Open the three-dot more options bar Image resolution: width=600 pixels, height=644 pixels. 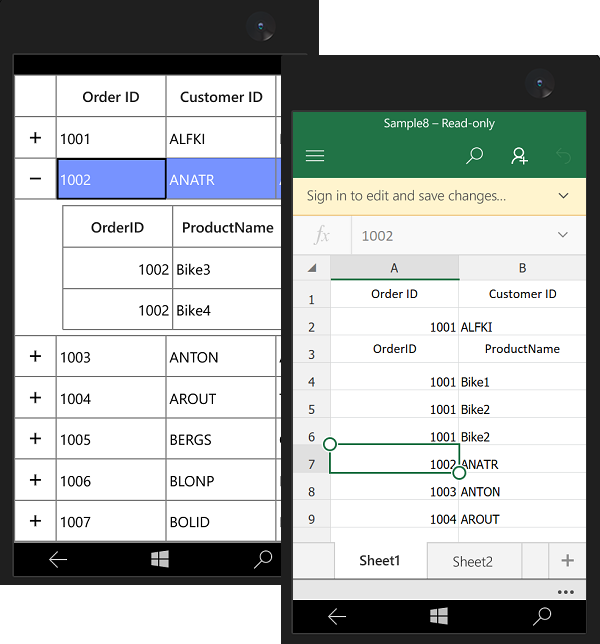(566, 592)
